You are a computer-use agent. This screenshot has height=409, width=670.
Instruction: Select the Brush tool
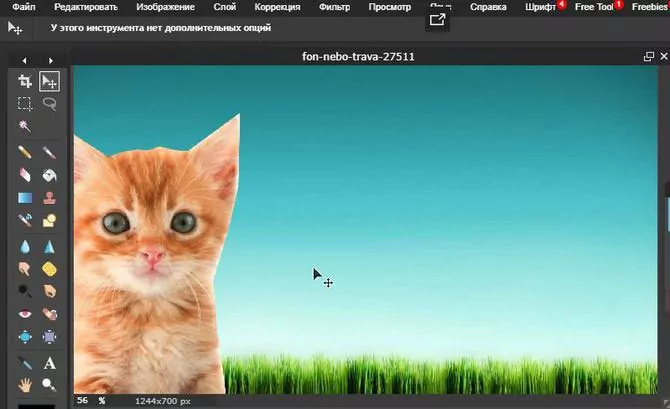[50, 152]
